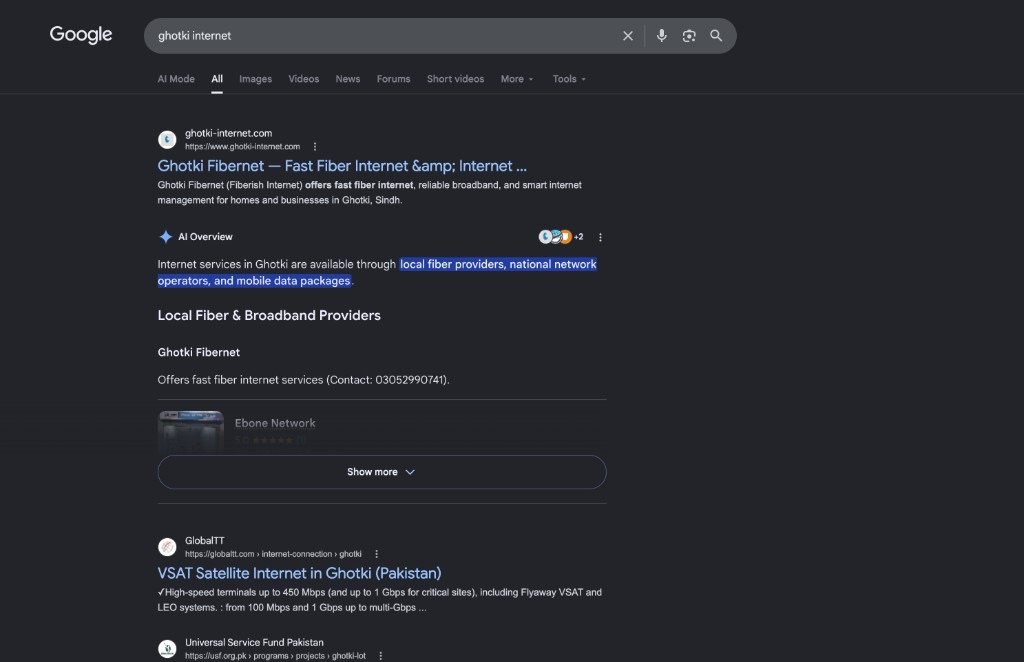Open AI Overview source icons +2

point(560,236)
